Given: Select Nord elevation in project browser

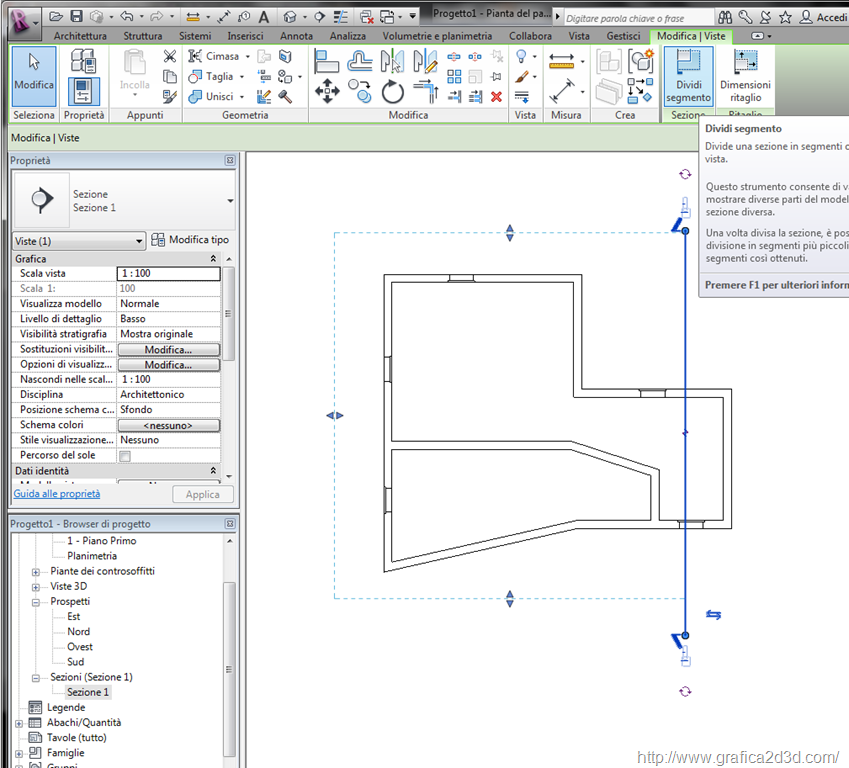Looking at the screenshot, I should tap(78, 632).
